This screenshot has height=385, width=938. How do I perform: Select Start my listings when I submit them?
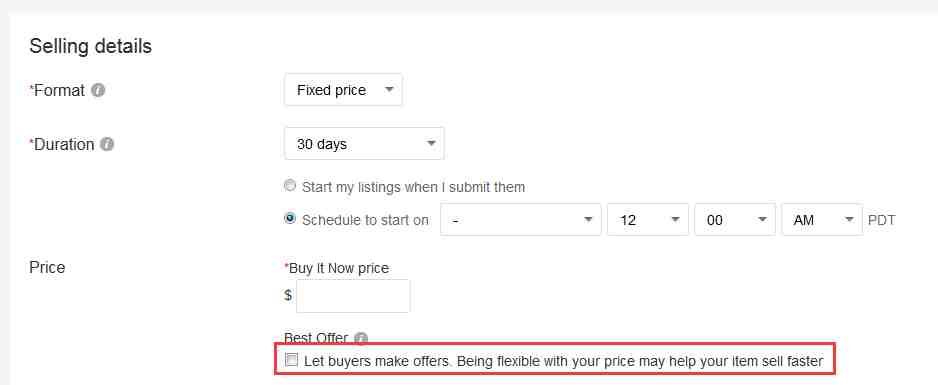point(290,186)
